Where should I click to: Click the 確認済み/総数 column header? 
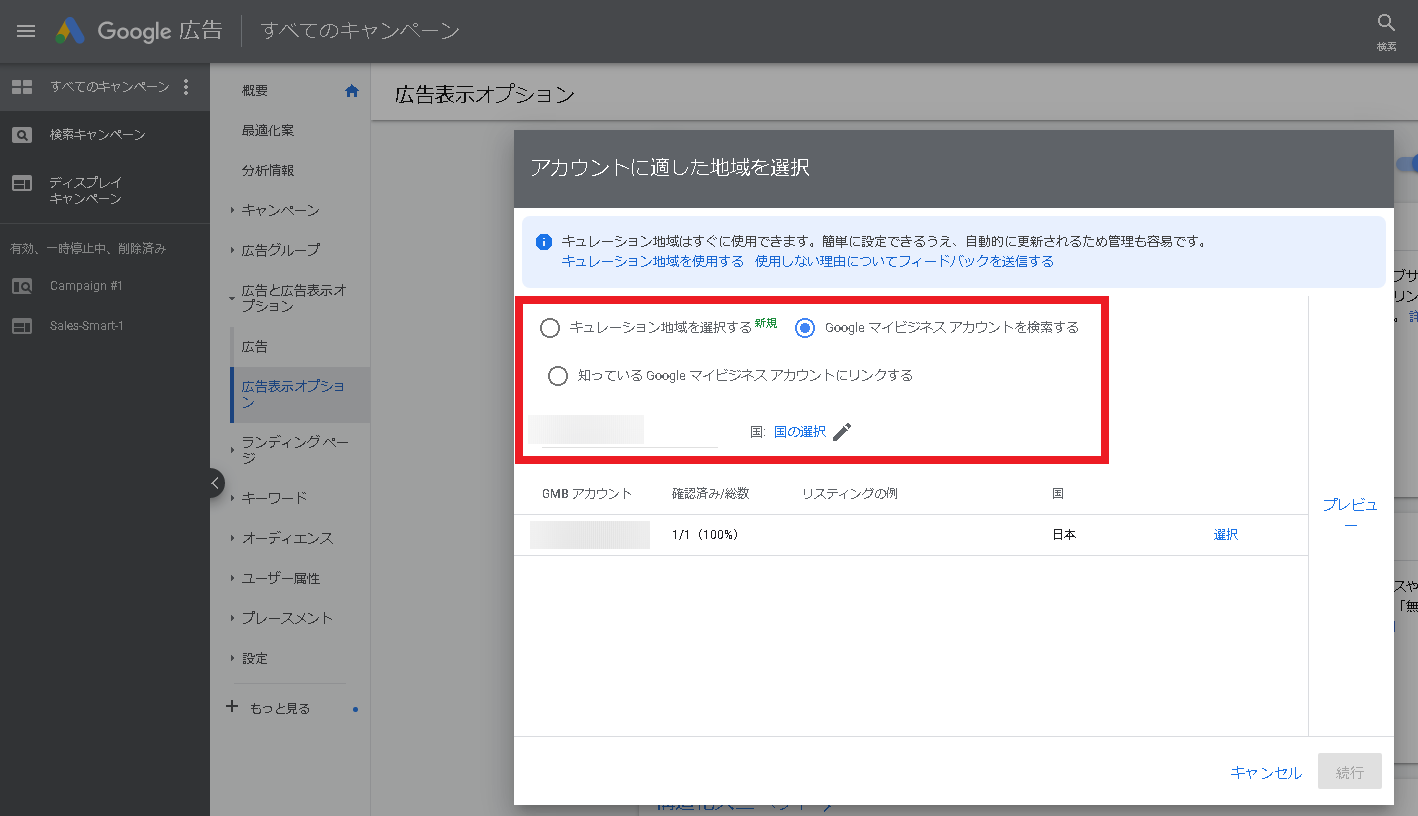(x=711, y=494)
